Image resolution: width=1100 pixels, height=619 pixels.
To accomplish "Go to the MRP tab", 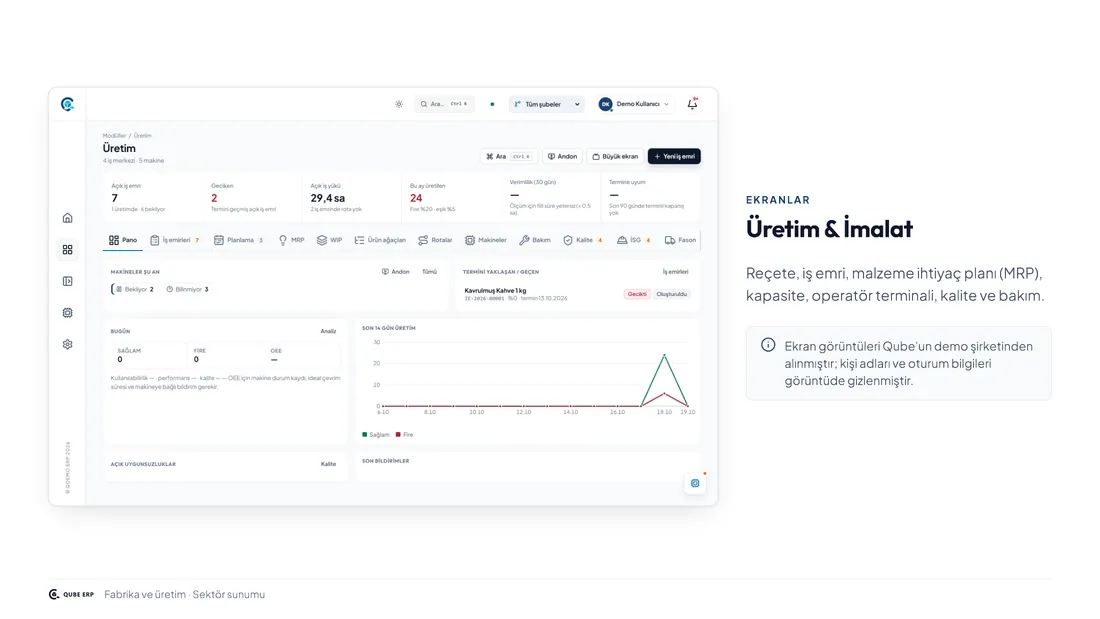I will click(292, 240).
